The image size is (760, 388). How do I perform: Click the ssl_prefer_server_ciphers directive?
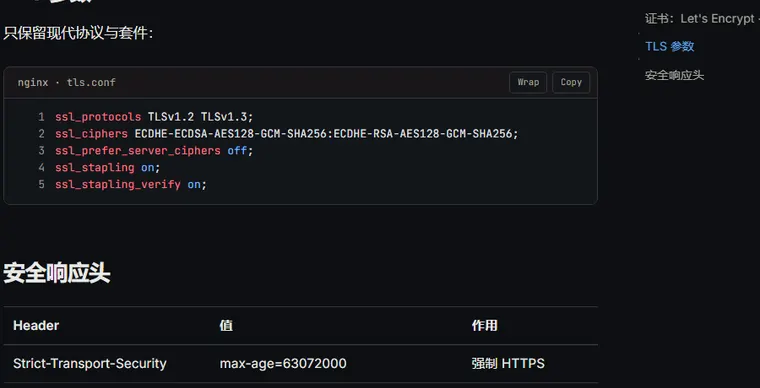coord(138,151)
